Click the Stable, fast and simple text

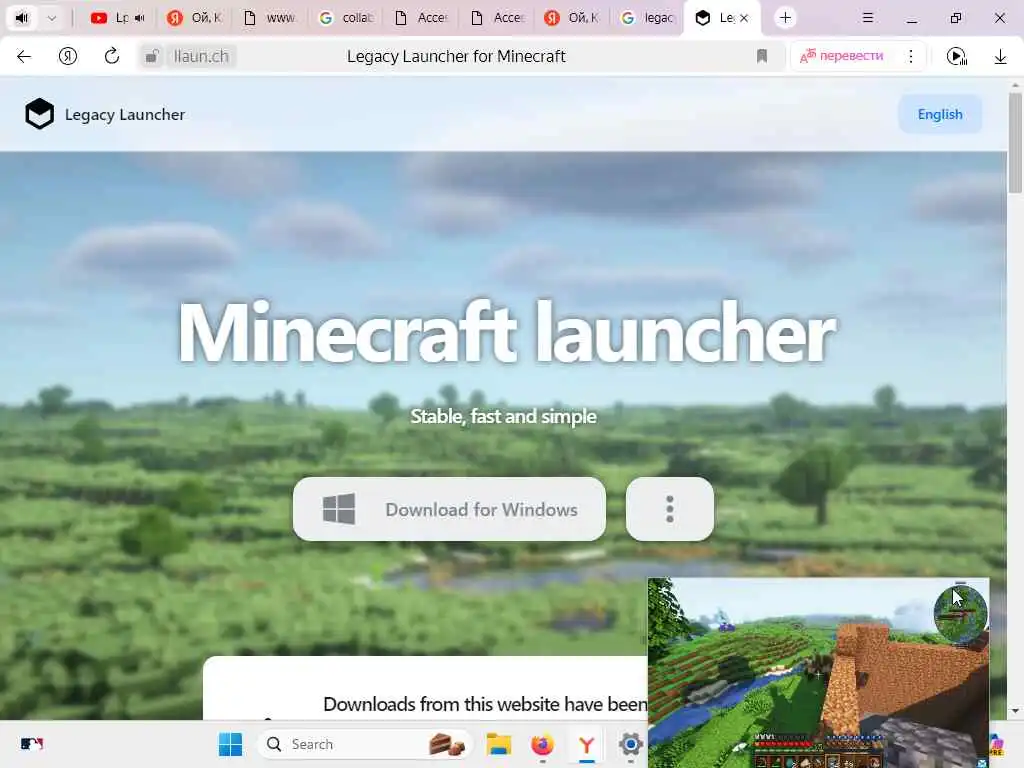coord(504,416)
